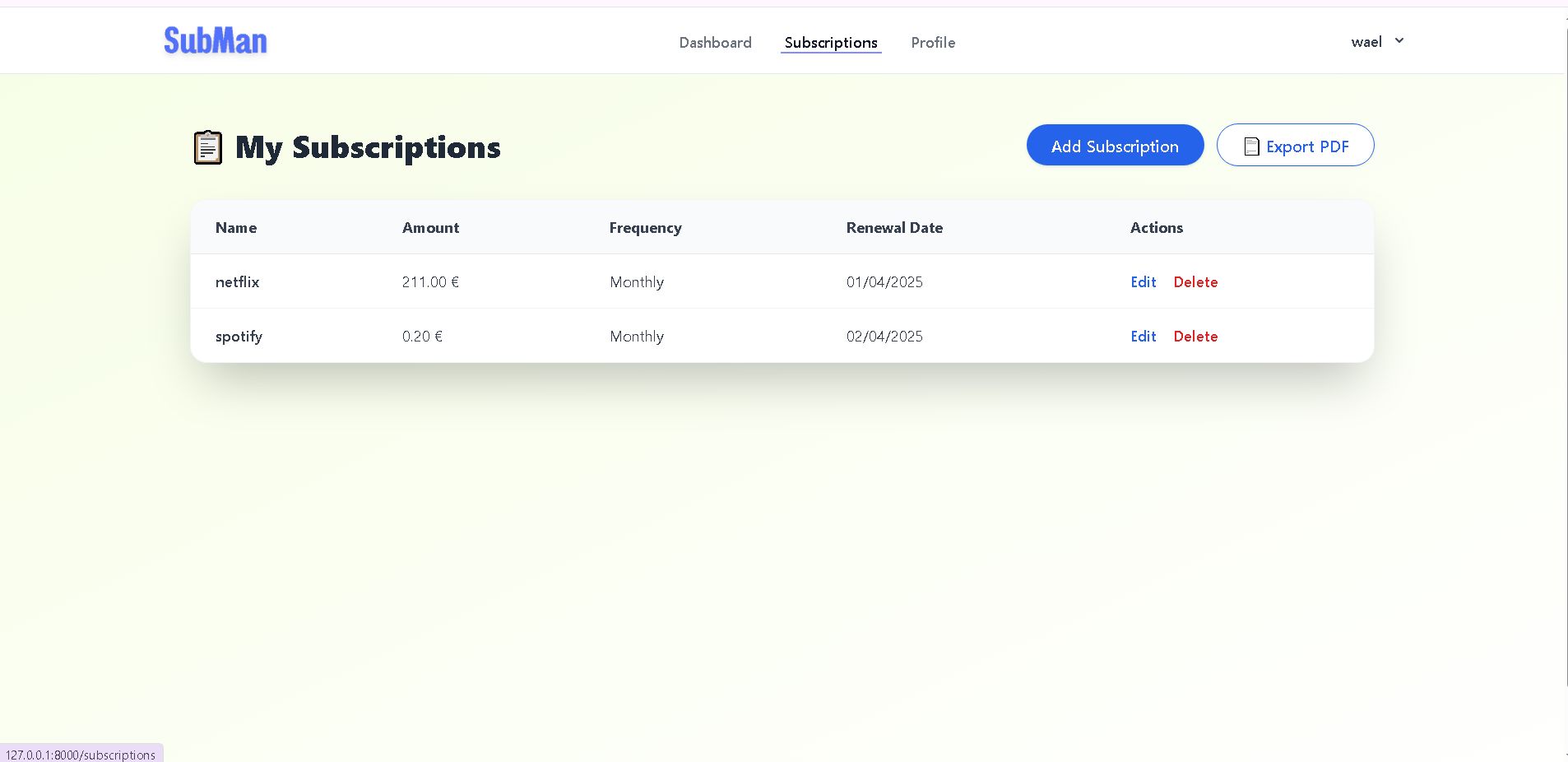Click the spotify name cell
Image resolution: width=1568 pixels, height=762 pixels.
click(x=239, y=337)
